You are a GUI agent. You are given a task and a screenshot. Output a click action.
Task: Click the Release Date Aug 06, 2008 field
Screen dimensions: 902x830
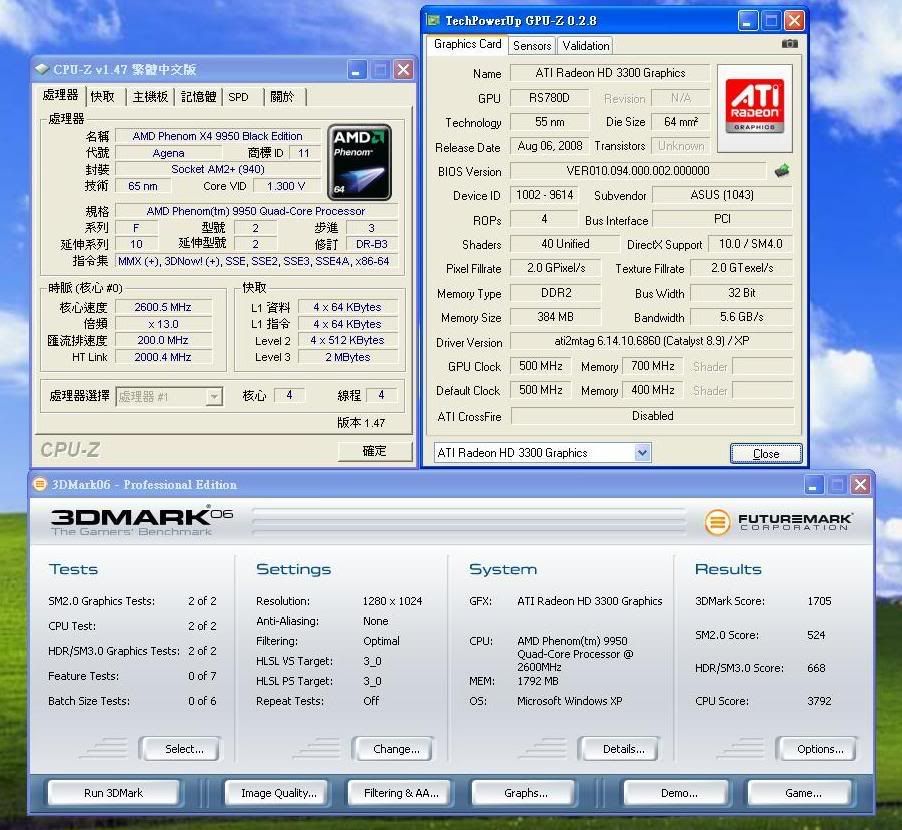549,146
